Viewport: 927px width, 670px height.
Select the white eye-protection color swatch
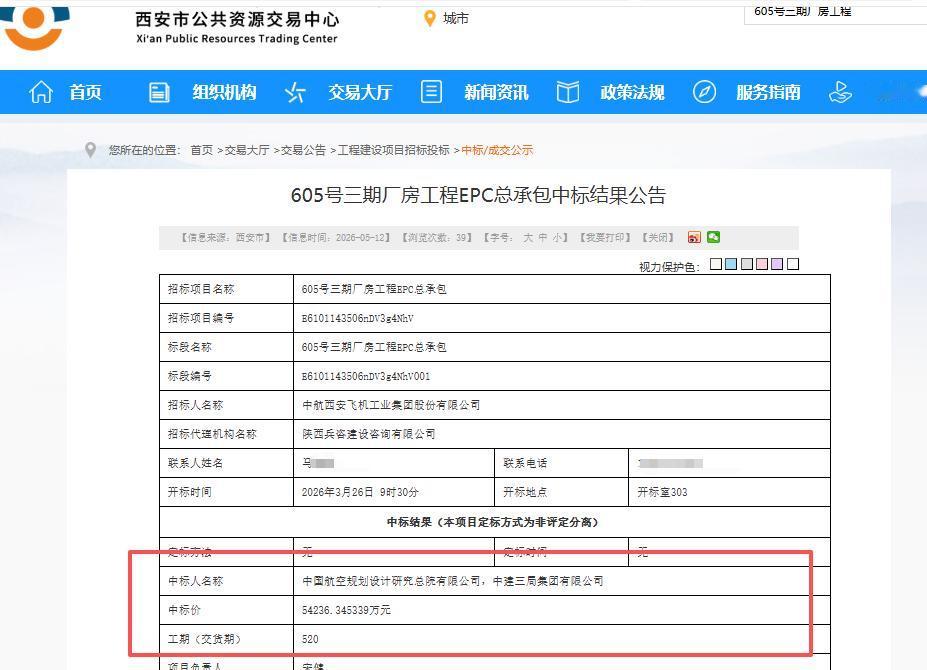click(x=793, y=264)
